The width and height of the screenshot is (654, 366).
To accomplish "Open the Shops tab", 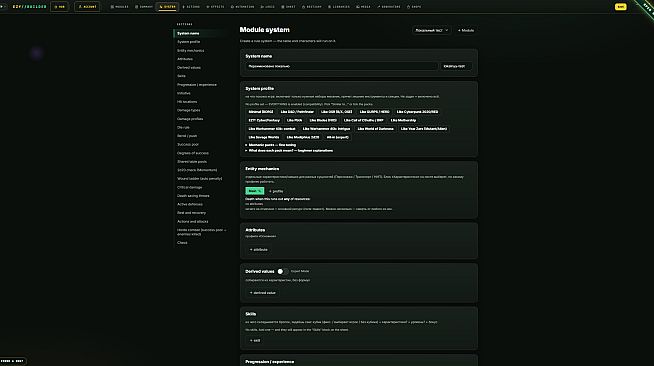I will (x=414, y=7).
